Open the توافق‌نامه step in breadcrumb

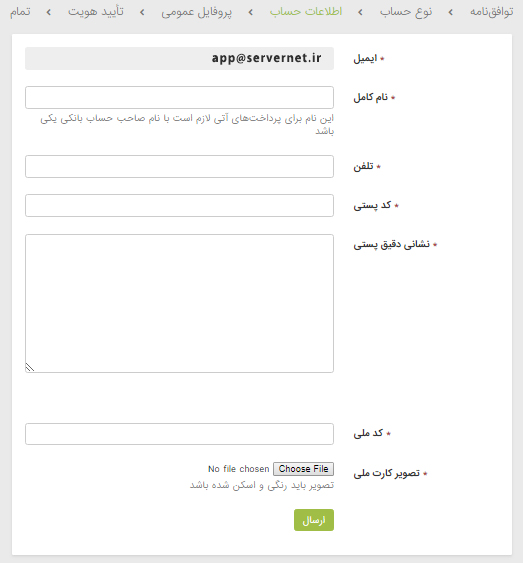click(x=492, y=12)
